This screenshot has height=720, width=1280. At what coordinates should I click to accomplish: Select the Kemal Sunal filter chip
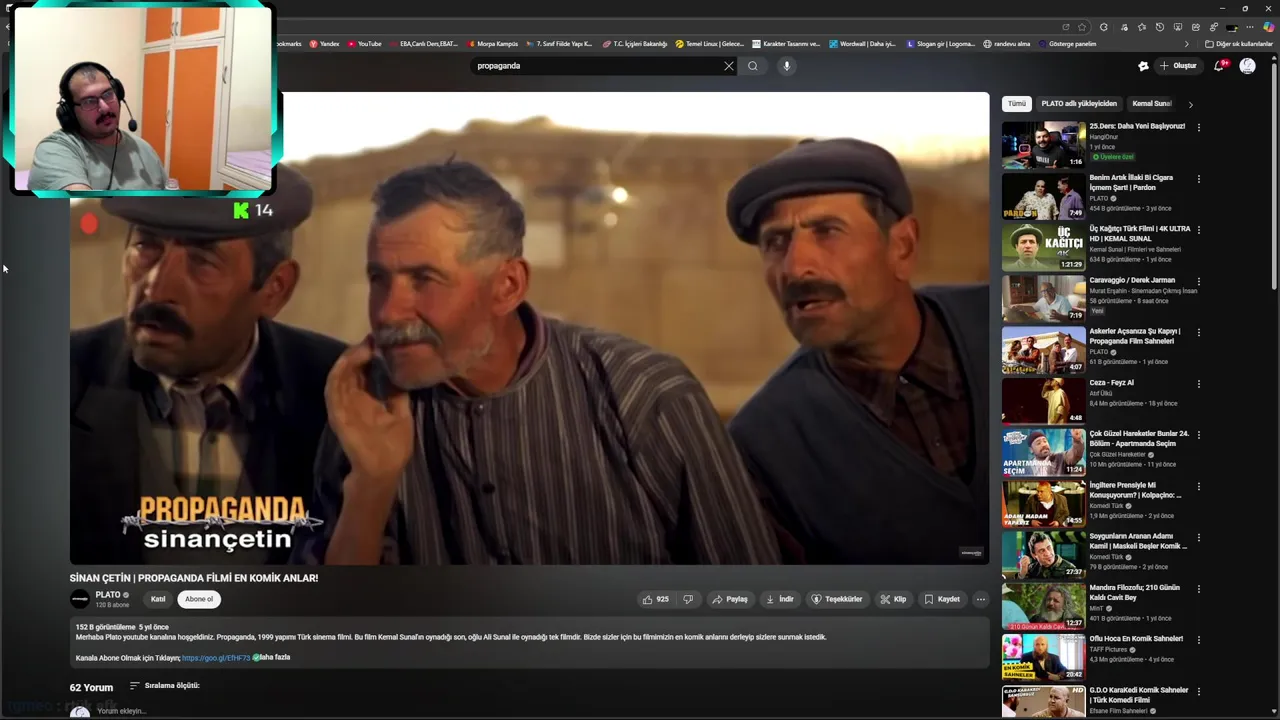[1151, 104]
